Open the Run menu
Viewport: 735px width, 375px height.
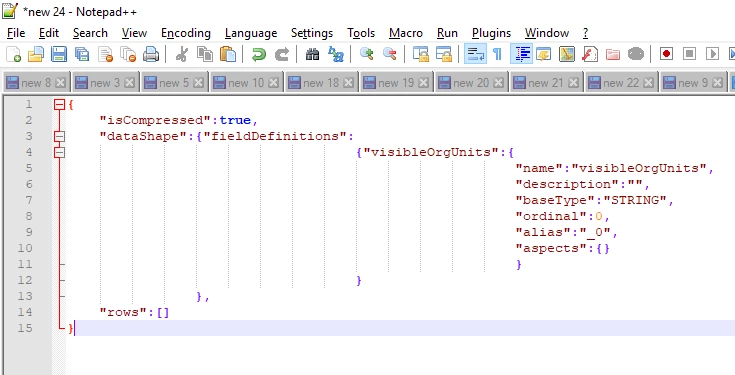tap(447, 33)
